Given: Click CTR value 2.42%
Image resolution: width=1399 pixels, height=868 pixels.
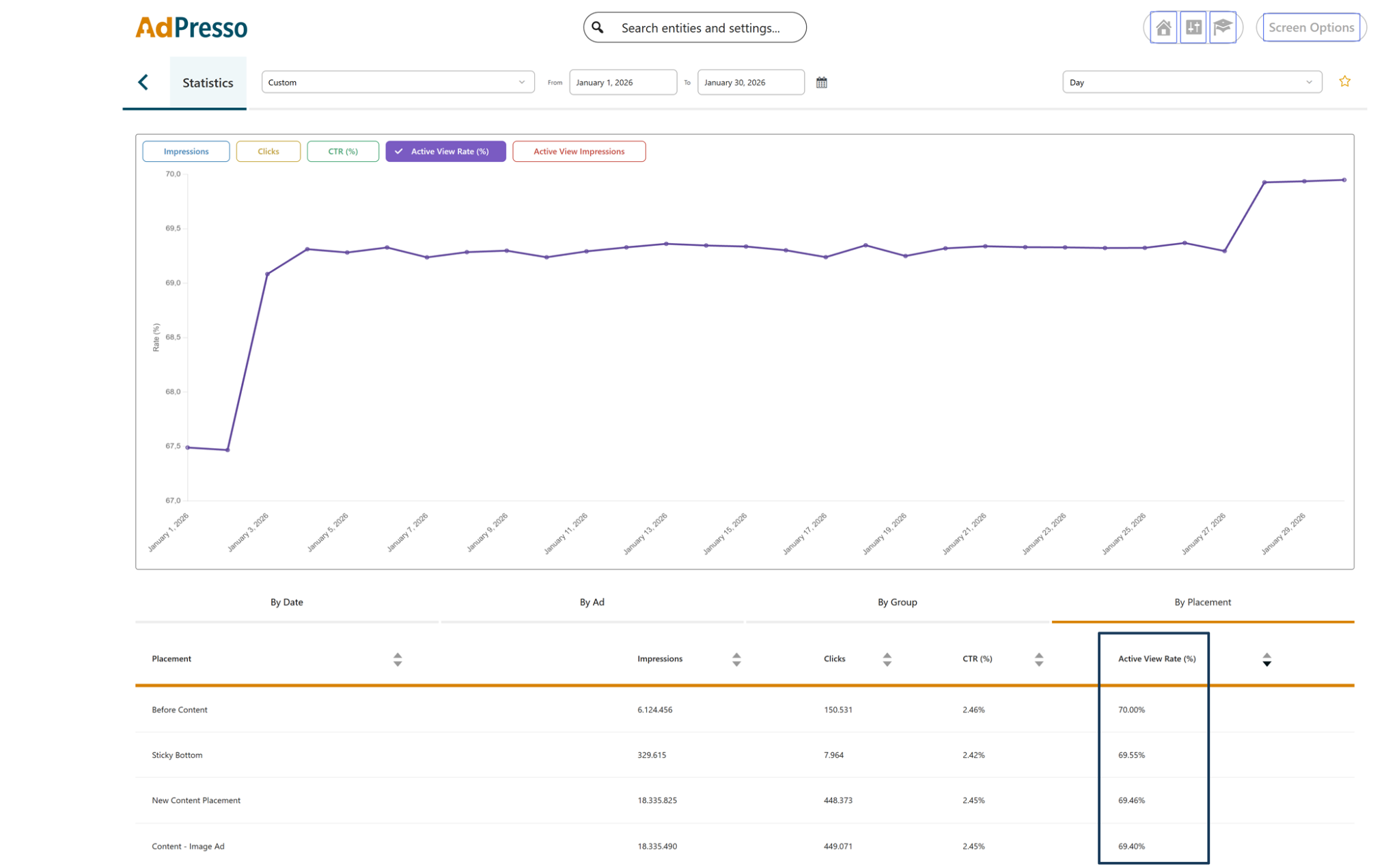Looking at the screenshot, I should click(973, 755).
